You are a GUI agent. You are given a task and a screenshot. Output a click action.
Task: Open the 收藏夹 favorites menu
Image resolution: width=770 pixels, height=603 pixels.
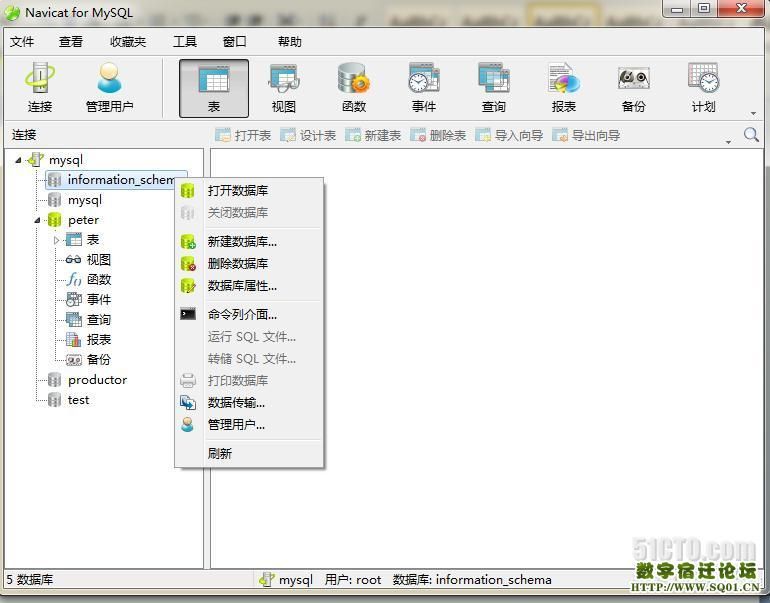point(128,42)
